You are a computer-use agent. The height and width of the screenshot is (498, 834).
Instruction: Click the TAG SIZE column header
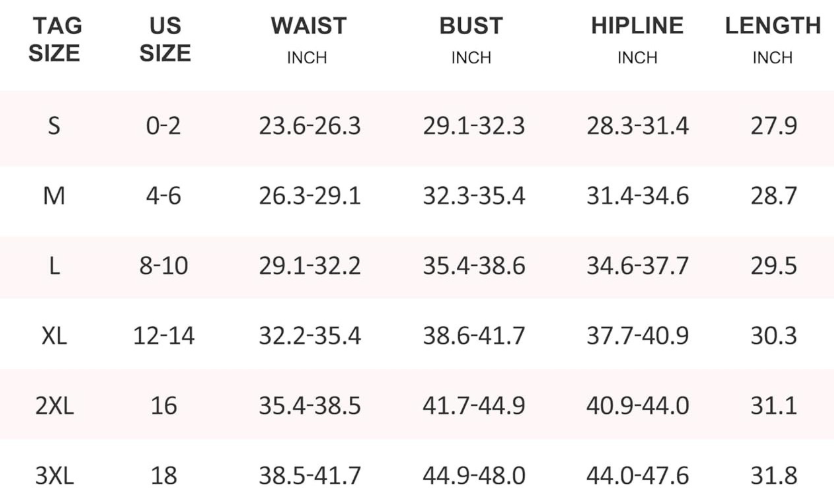pyautogui.click(x=54, y=40)
